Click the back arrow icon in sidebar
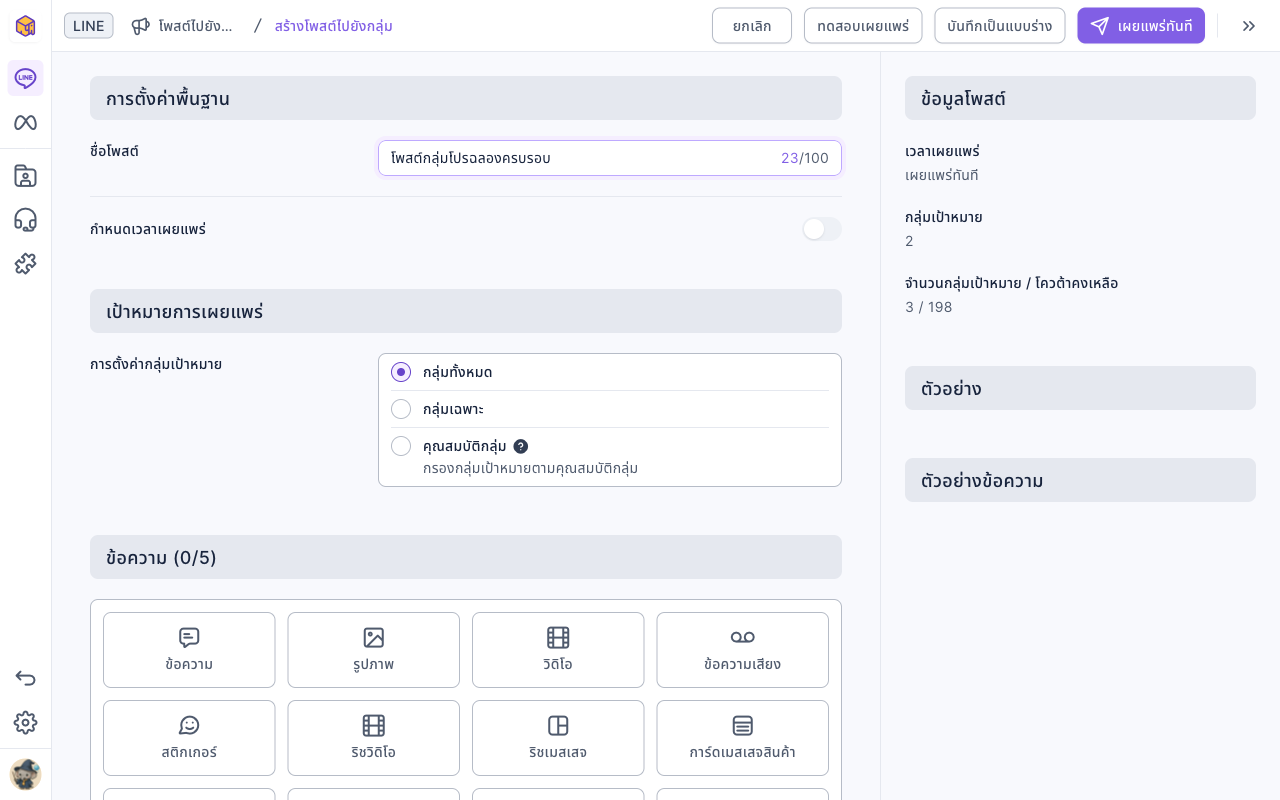The image size is (1280, 800). (x=25, y=678)
